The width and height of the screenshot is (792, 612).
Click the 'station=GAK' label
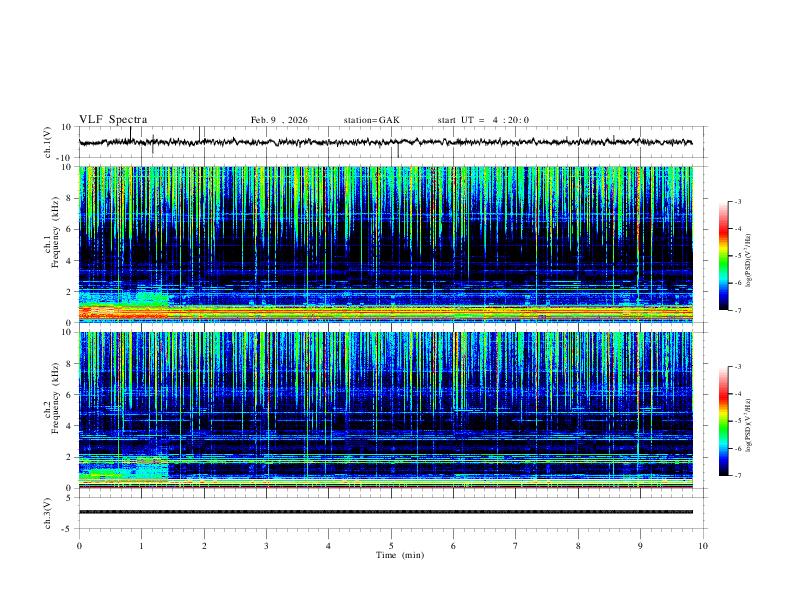pos(371,120)
